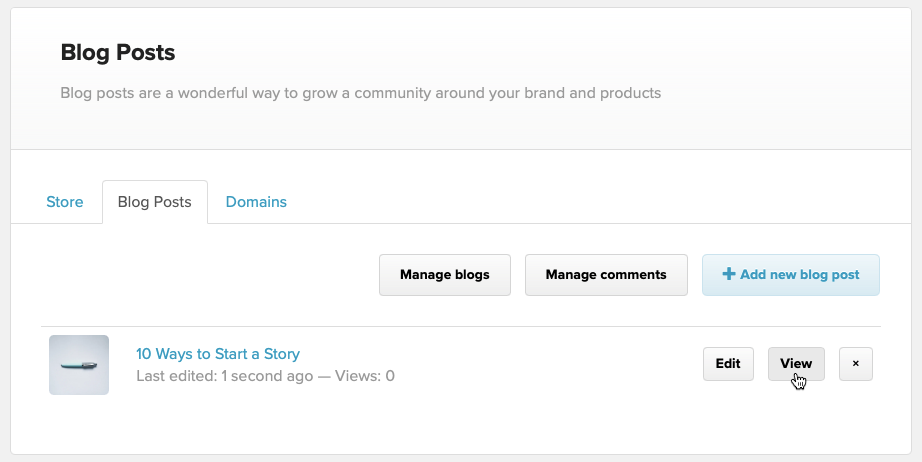Delete the post with the × button
Viewport: 922px width, 462px height.
click(855, 364)
